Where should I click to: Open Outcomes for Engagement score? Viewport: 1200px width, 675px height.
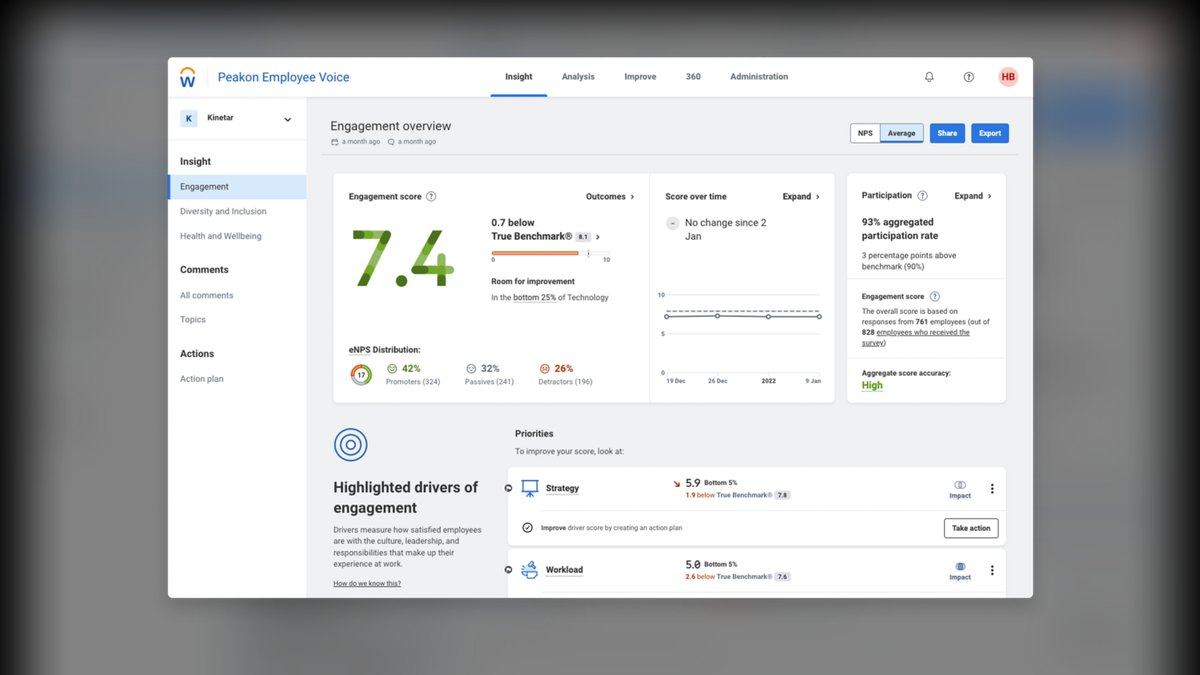[610, 197]
